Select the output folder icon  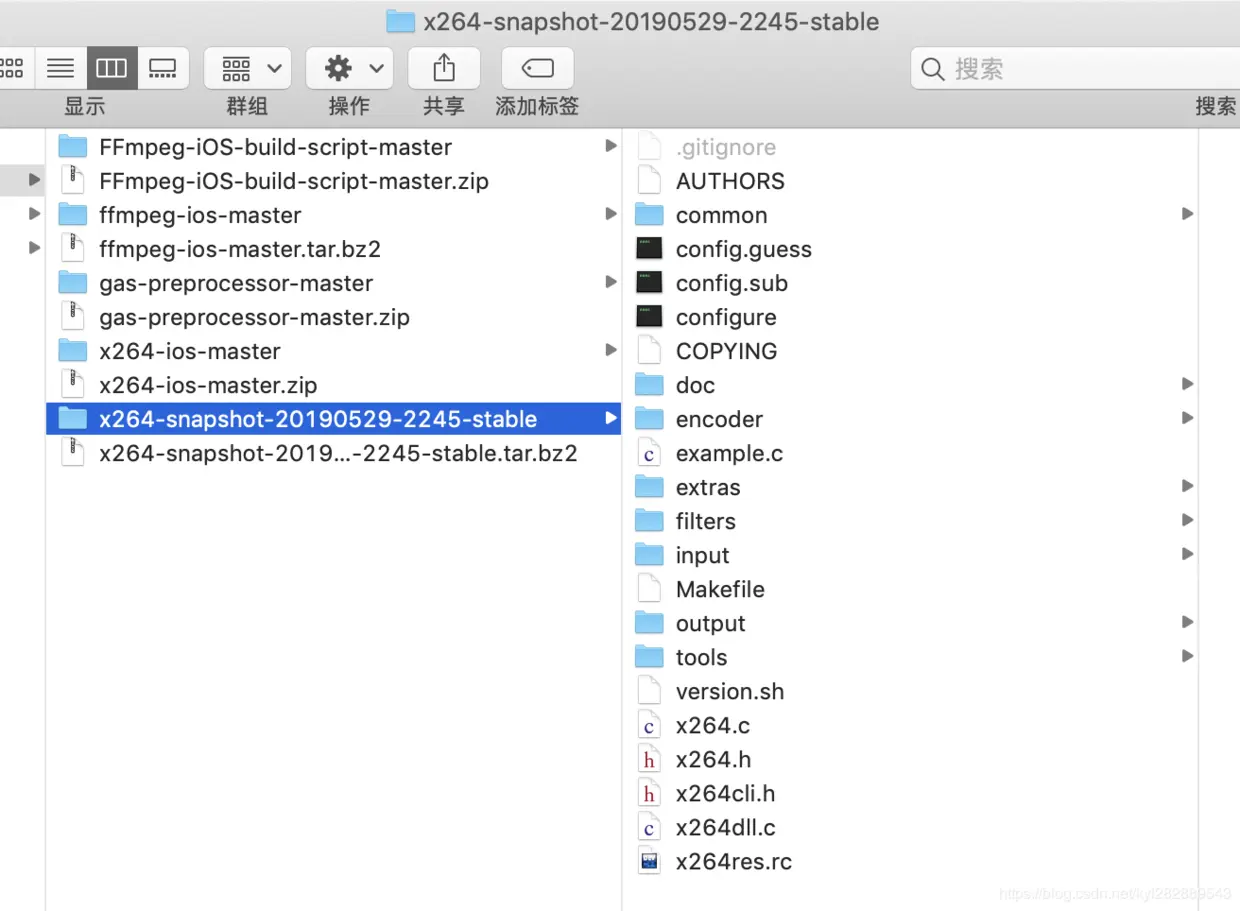point(650,623)
